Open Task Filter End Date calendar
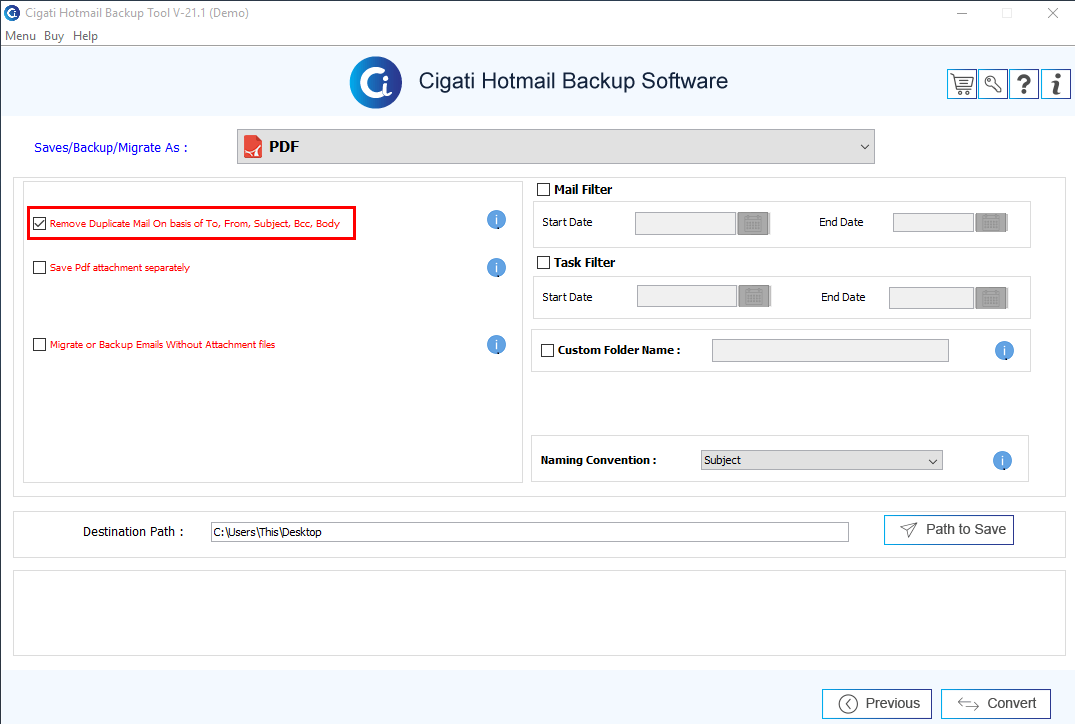1075x724 pixels. point(991,298)
